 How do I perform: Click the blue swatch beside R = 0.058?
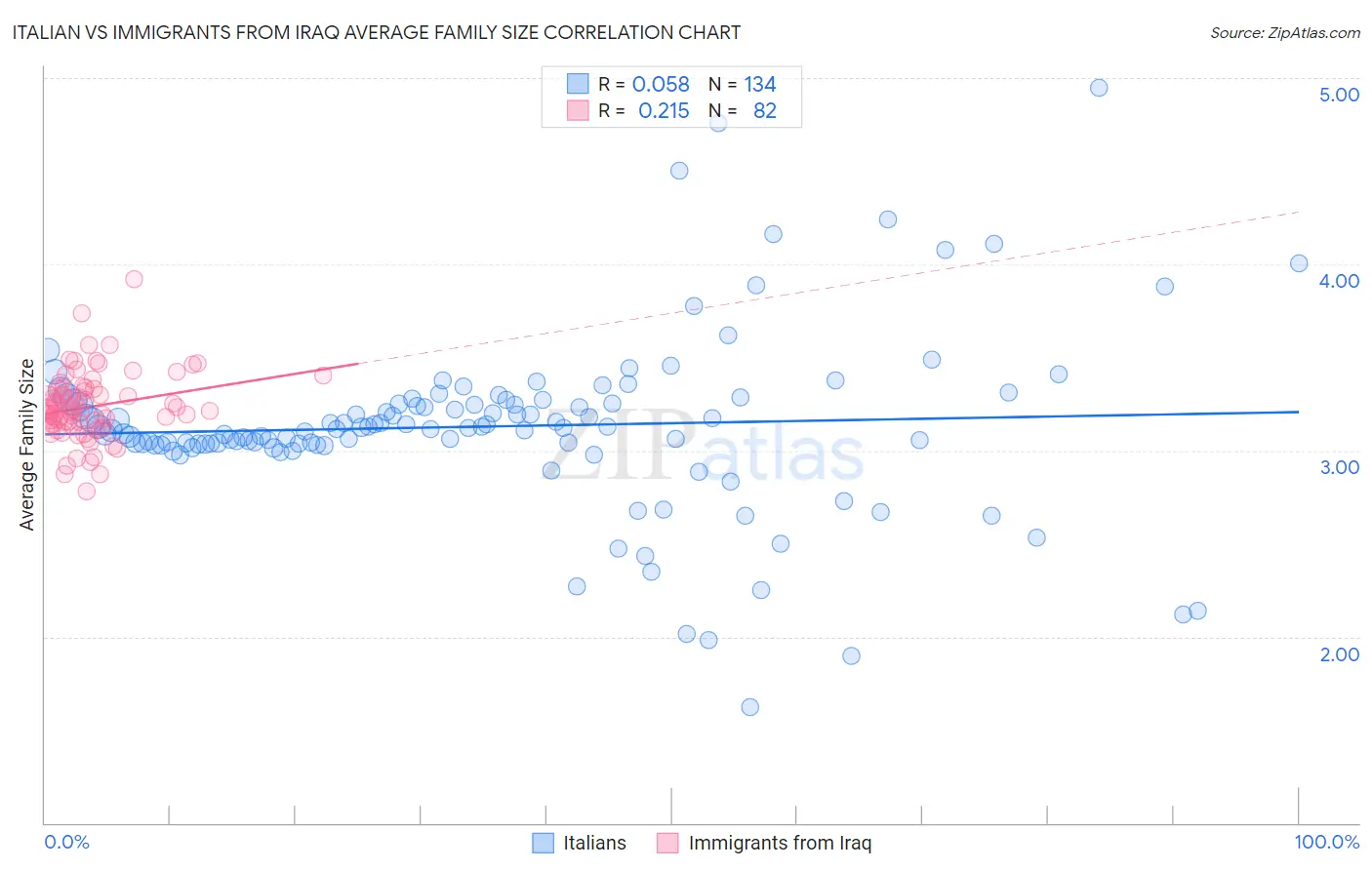(578, 84)
